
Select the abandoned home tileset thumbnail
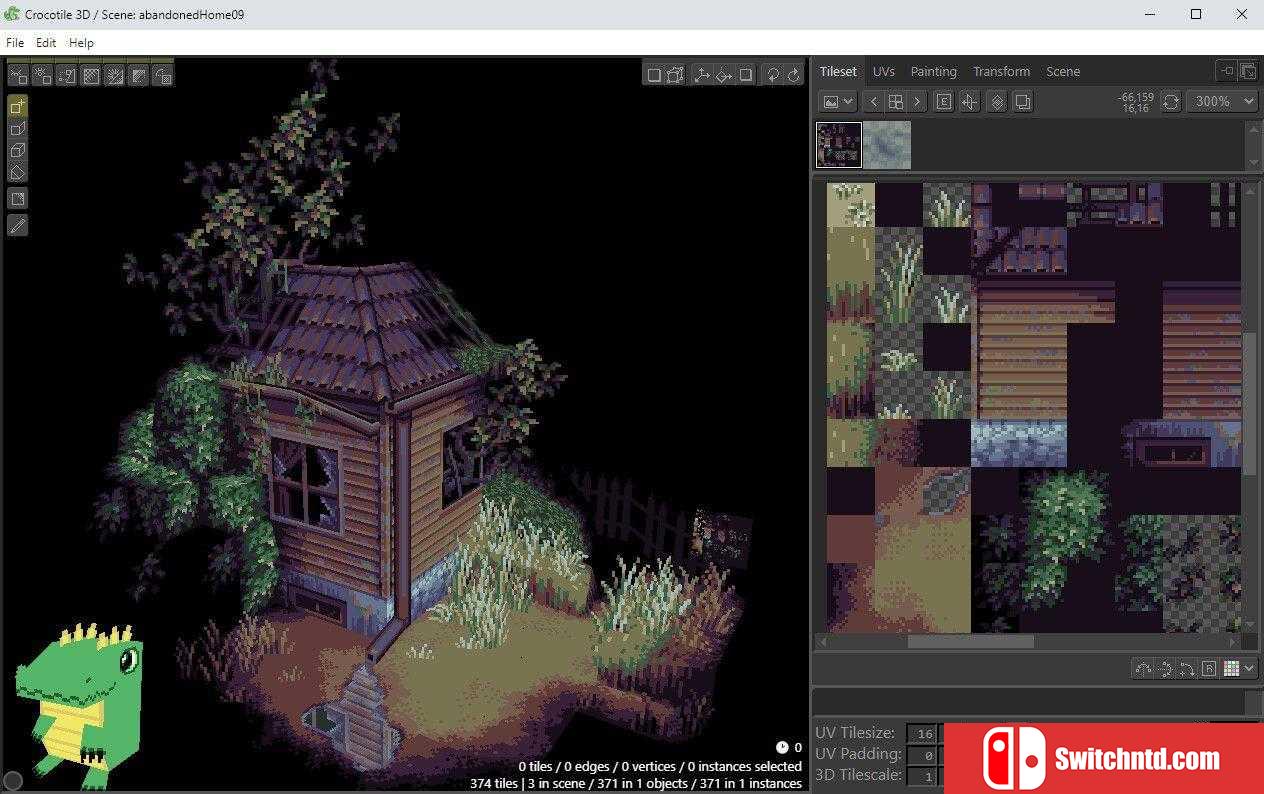(839, 145)
